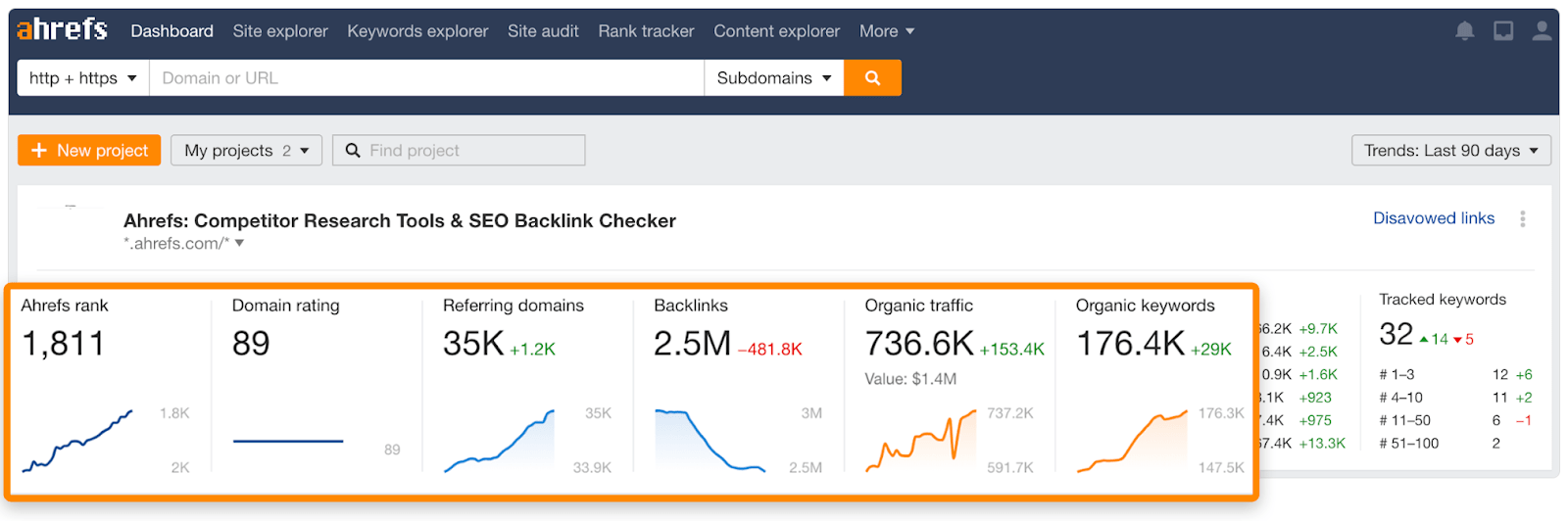This screenshot has width=1568, height=521.
Task: Click the Domain or URL input field
Action: point(426,78)
